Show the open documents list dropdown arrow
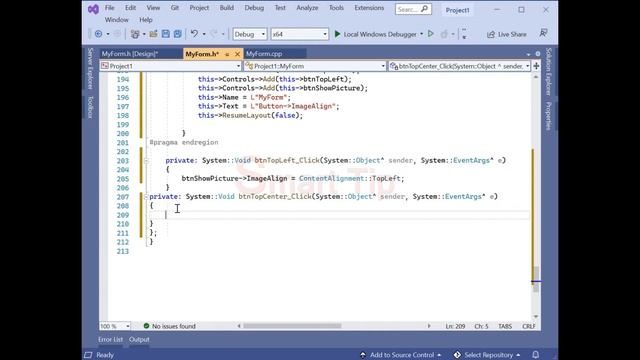The width and height of the screenshot is (640, 360). tap(528, 54)
